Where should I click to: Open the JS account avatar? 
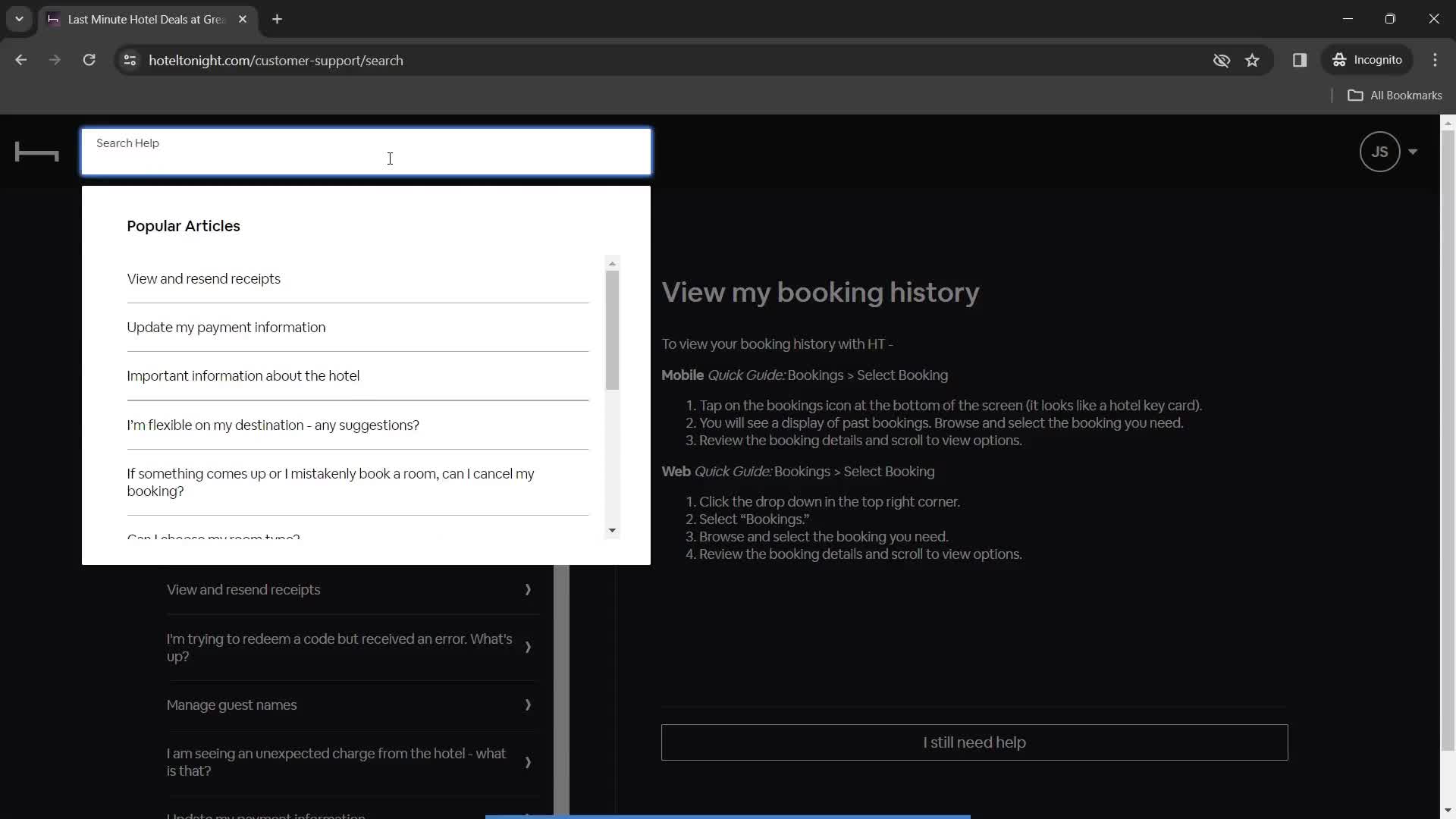[1379, 152]
